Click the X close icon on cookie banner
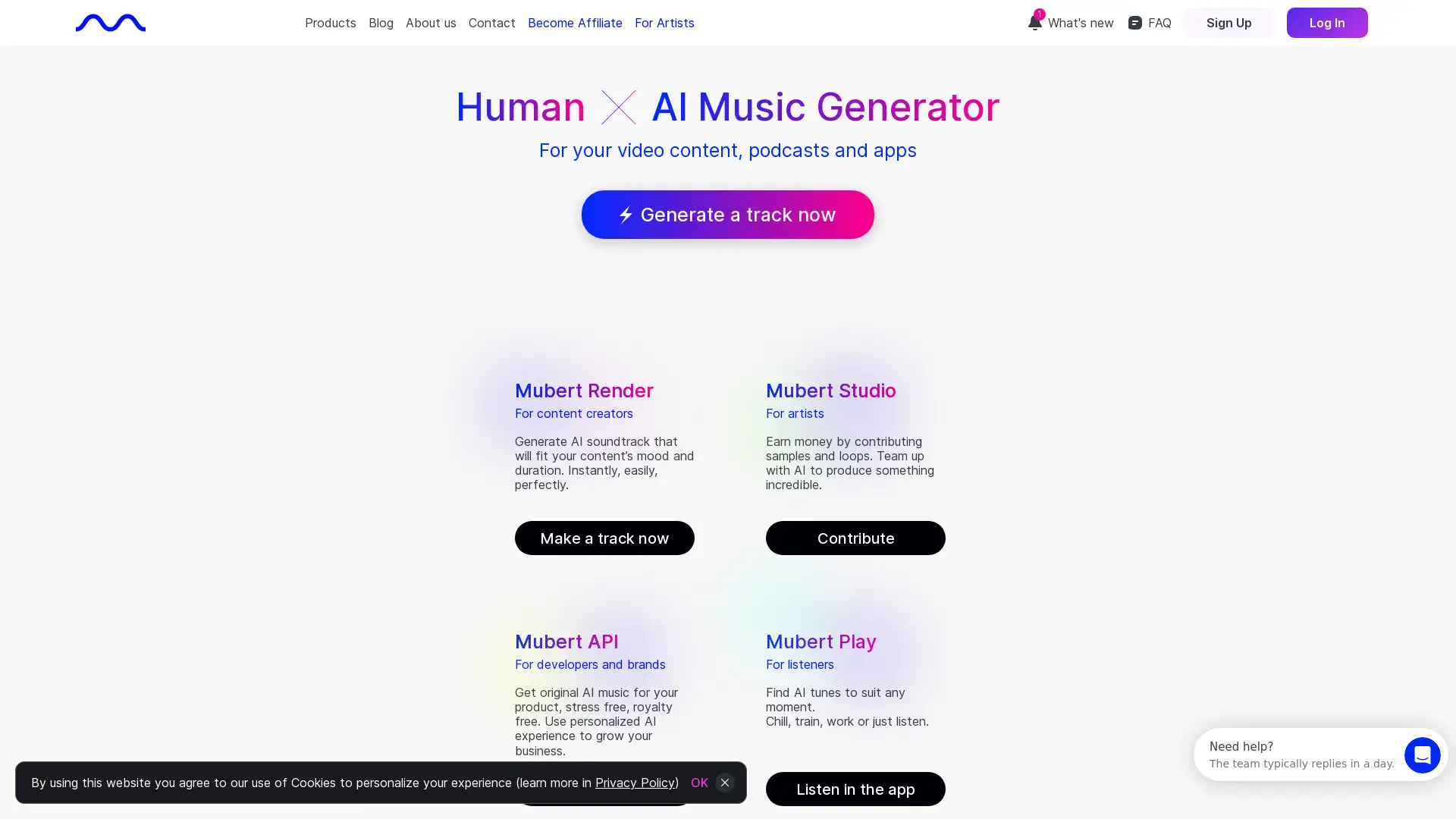The height and width of the screenshot is (819, 1456). (725, 783)
